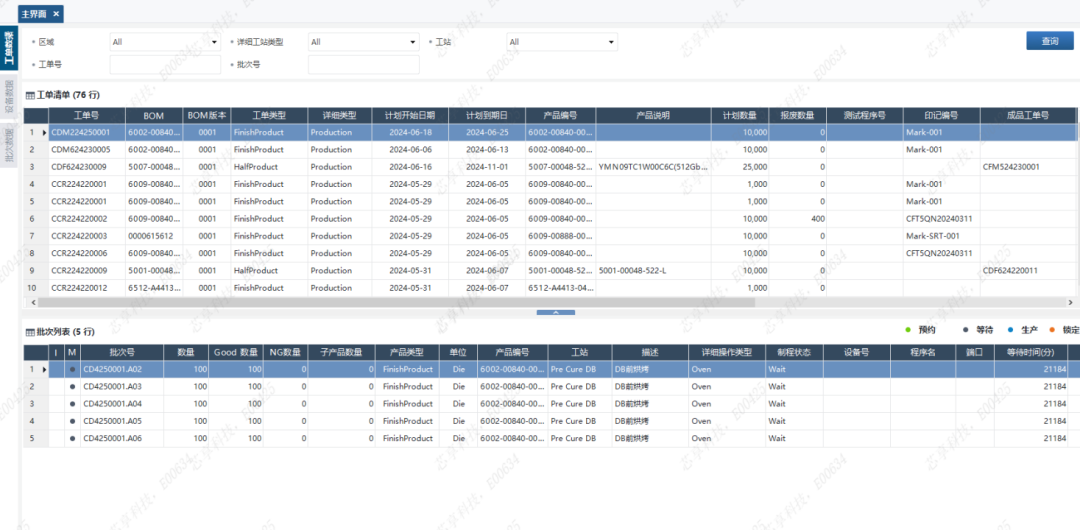Click the 2024-11-01 due date cell
Image resolution: width=1080 pixels, height=530 pixels.
pos(487,167)
